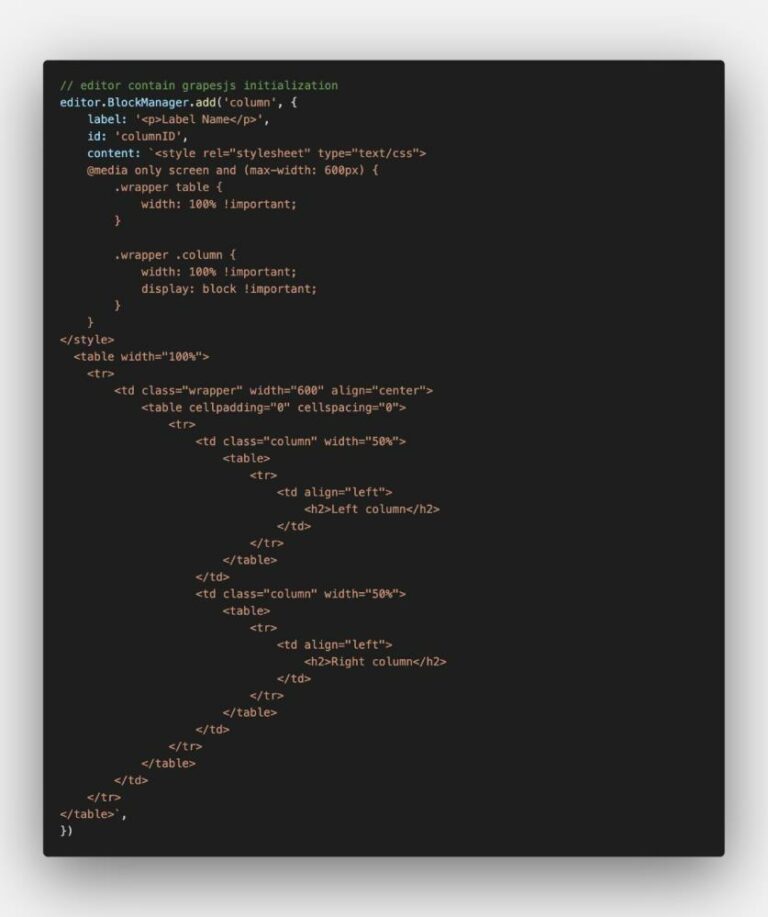
Task: Select the label property line
Action: pyautogui.click(x=178, y=119)
